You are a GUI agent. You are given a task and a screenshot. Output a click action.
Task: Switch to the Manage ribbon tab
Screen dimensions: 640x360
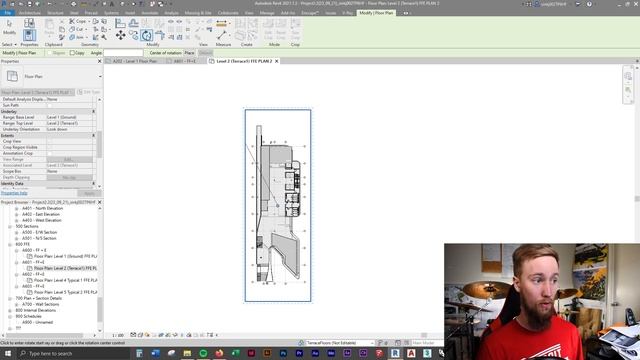coord(267,13)
